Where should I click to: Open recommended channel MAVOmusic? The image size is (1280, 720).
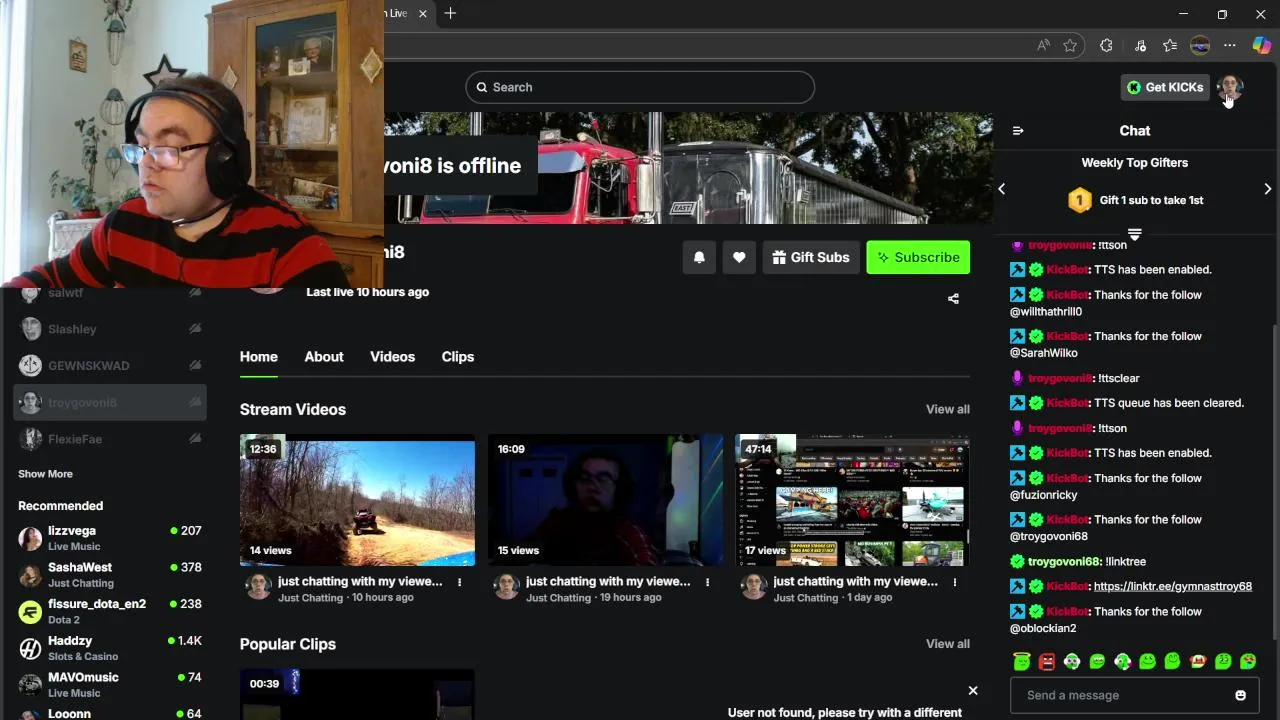110,685
